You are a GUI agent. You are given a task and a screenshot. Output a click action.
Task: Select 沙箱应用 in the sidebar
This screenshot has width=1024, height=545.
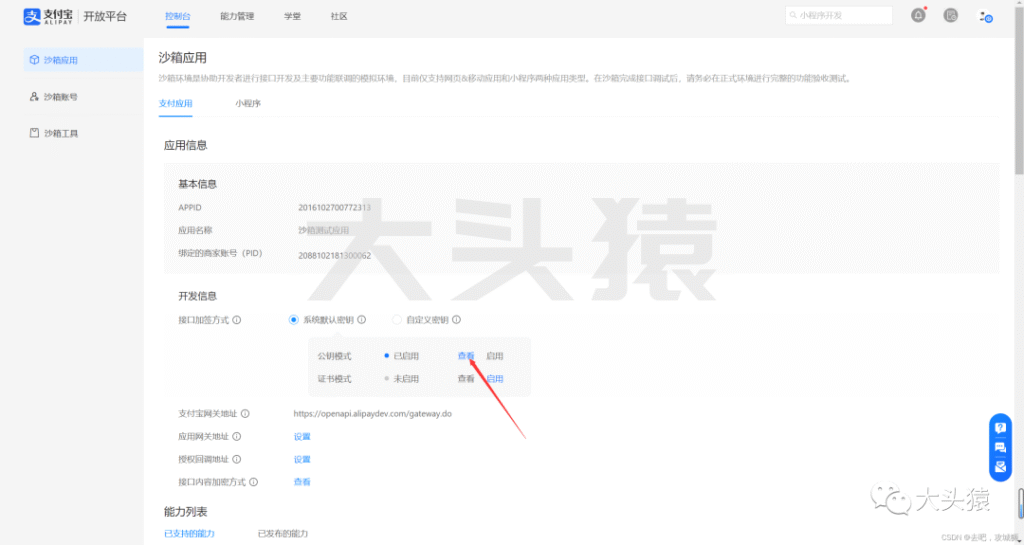(x=84, y=60)
